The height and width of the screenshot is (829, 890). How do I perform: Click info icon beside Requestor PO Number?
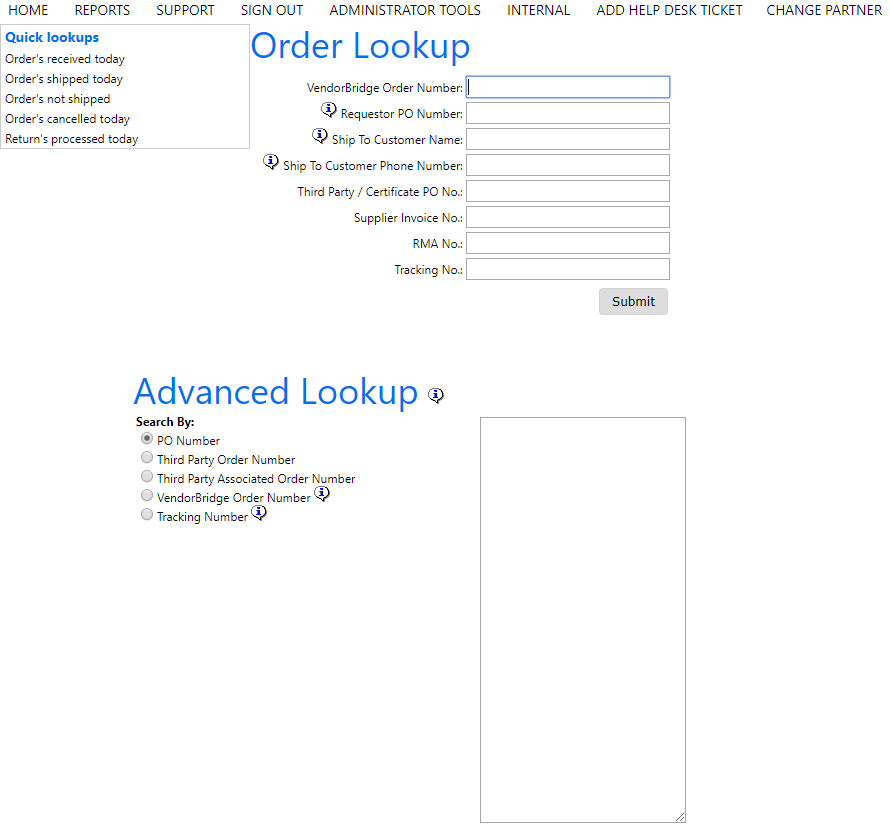click(329, 109)
